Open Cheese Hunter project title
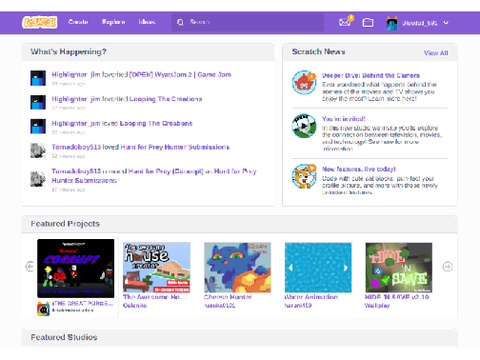The width and height of the screenshot is (480, 360). click(228, 297)
